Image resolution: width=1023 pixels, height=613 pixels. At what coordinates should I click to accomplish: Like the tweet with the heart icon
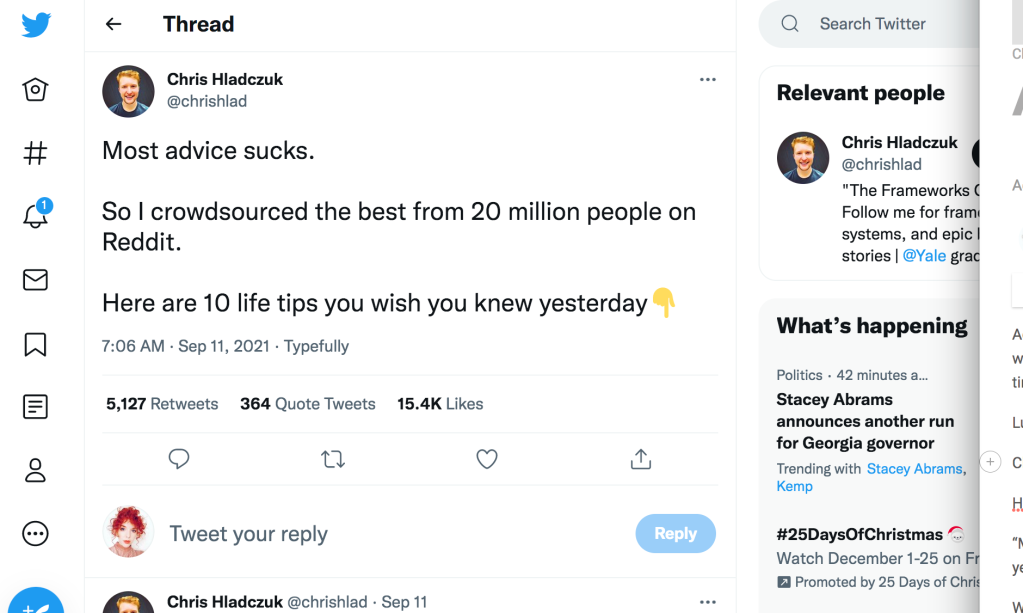(x=487, y=458)
